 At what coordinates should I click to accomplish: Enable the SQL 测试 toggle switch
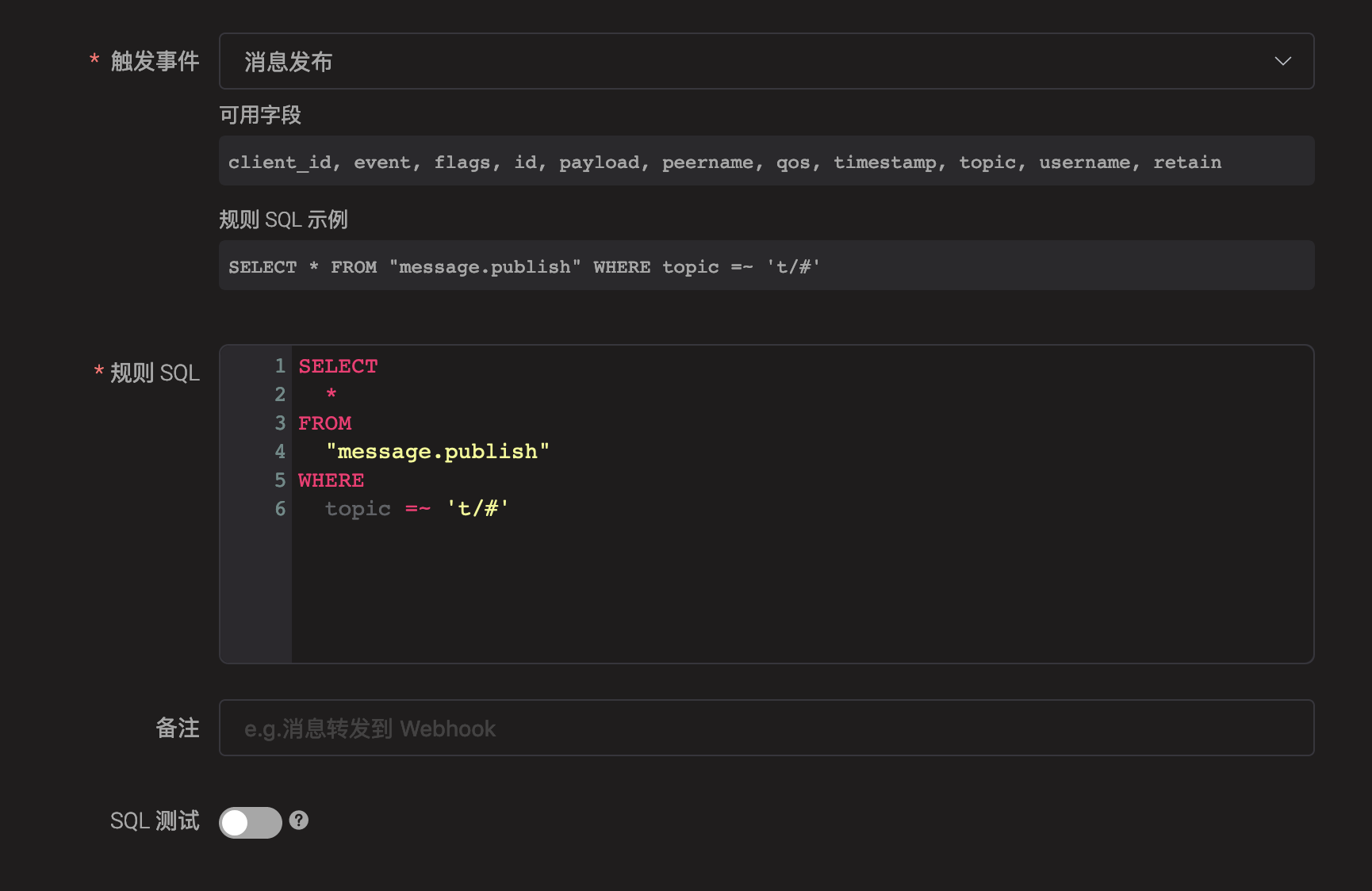click(x=250, y=822)
